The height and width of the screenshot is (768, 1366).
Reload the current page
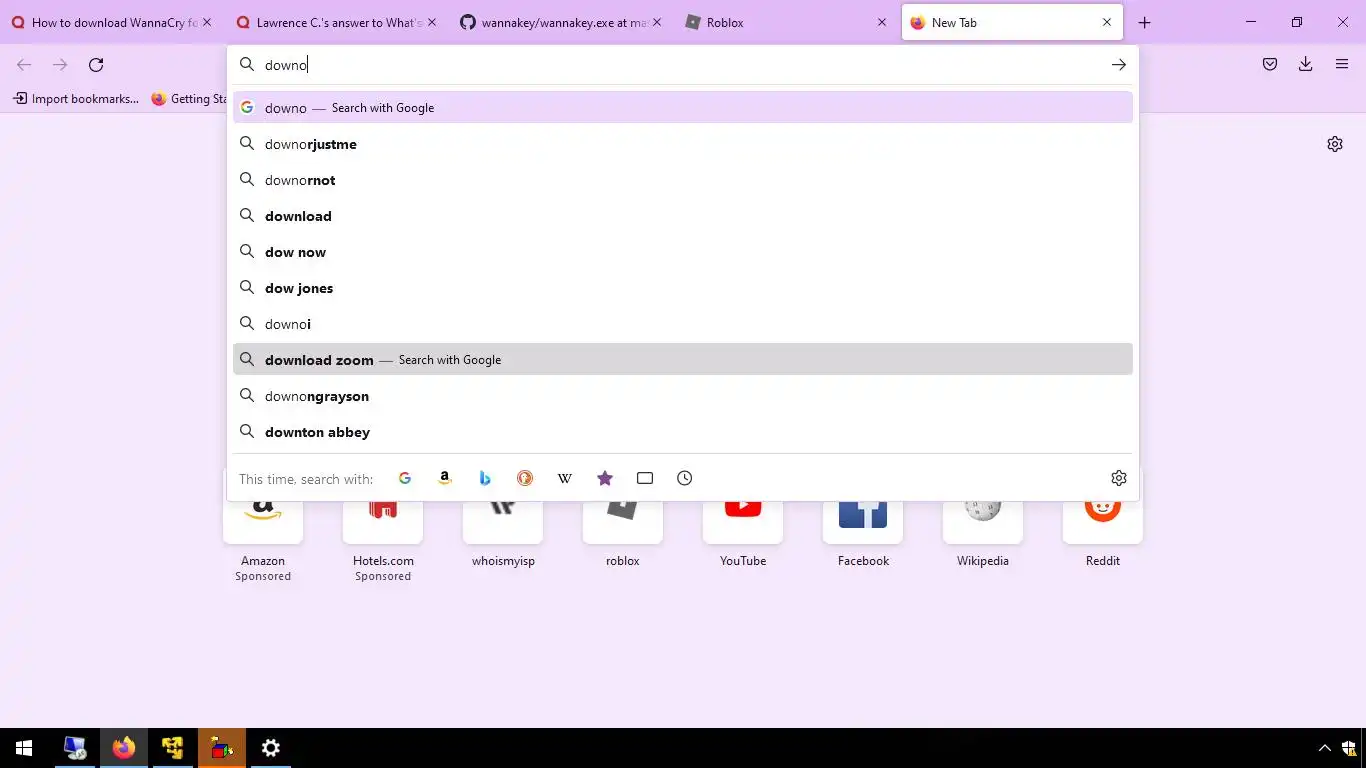(96, 65)
